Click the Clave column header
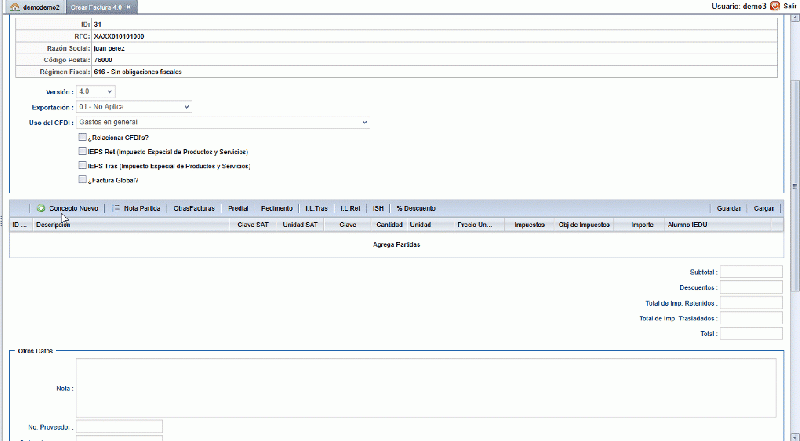Screen dimensions: 800x441 point(347,225)
